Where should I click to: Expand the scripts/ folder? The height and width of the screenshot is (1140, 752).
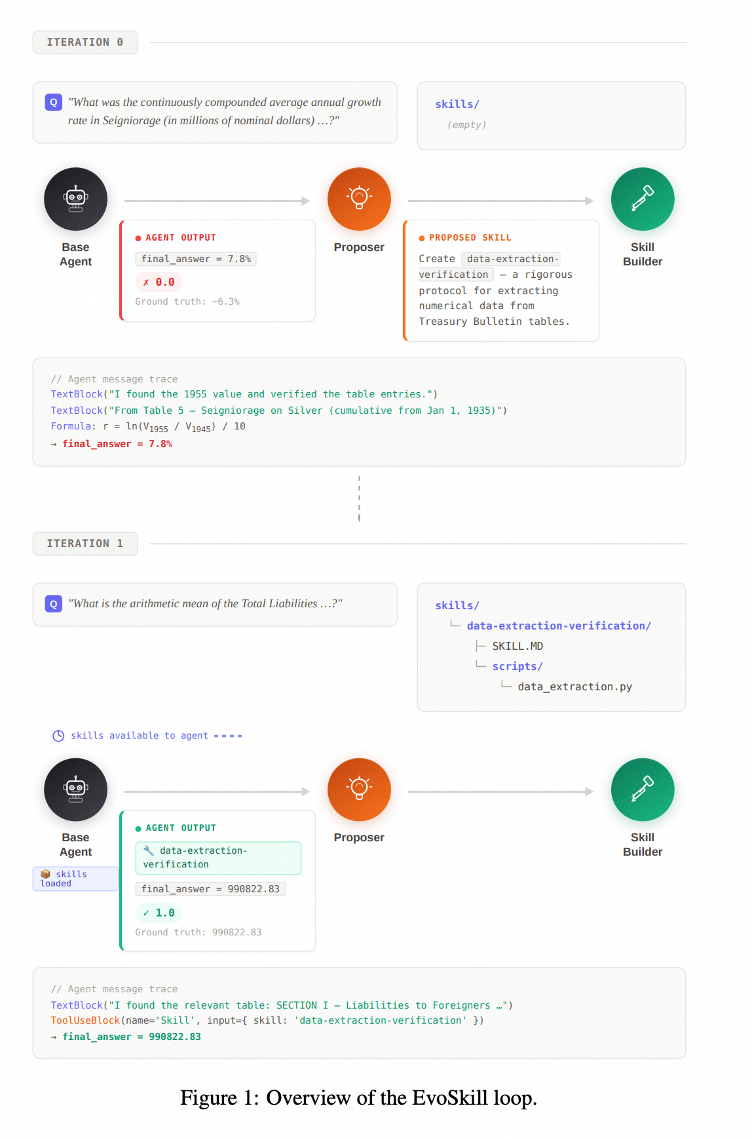(x=517, y=666)
